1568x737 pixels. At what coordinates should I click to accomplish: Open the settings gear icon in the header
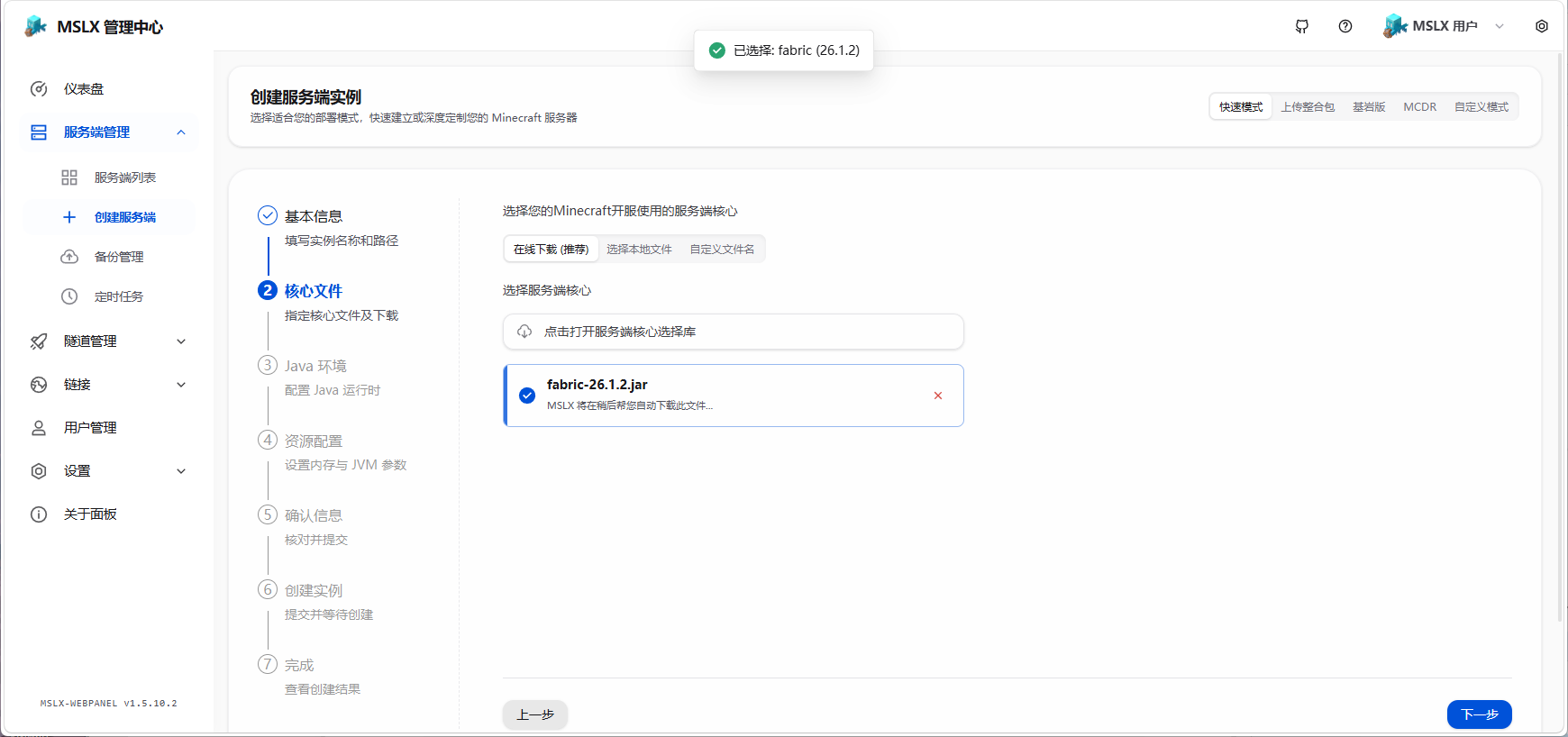pyautogui.click(x=1542, y=26)
